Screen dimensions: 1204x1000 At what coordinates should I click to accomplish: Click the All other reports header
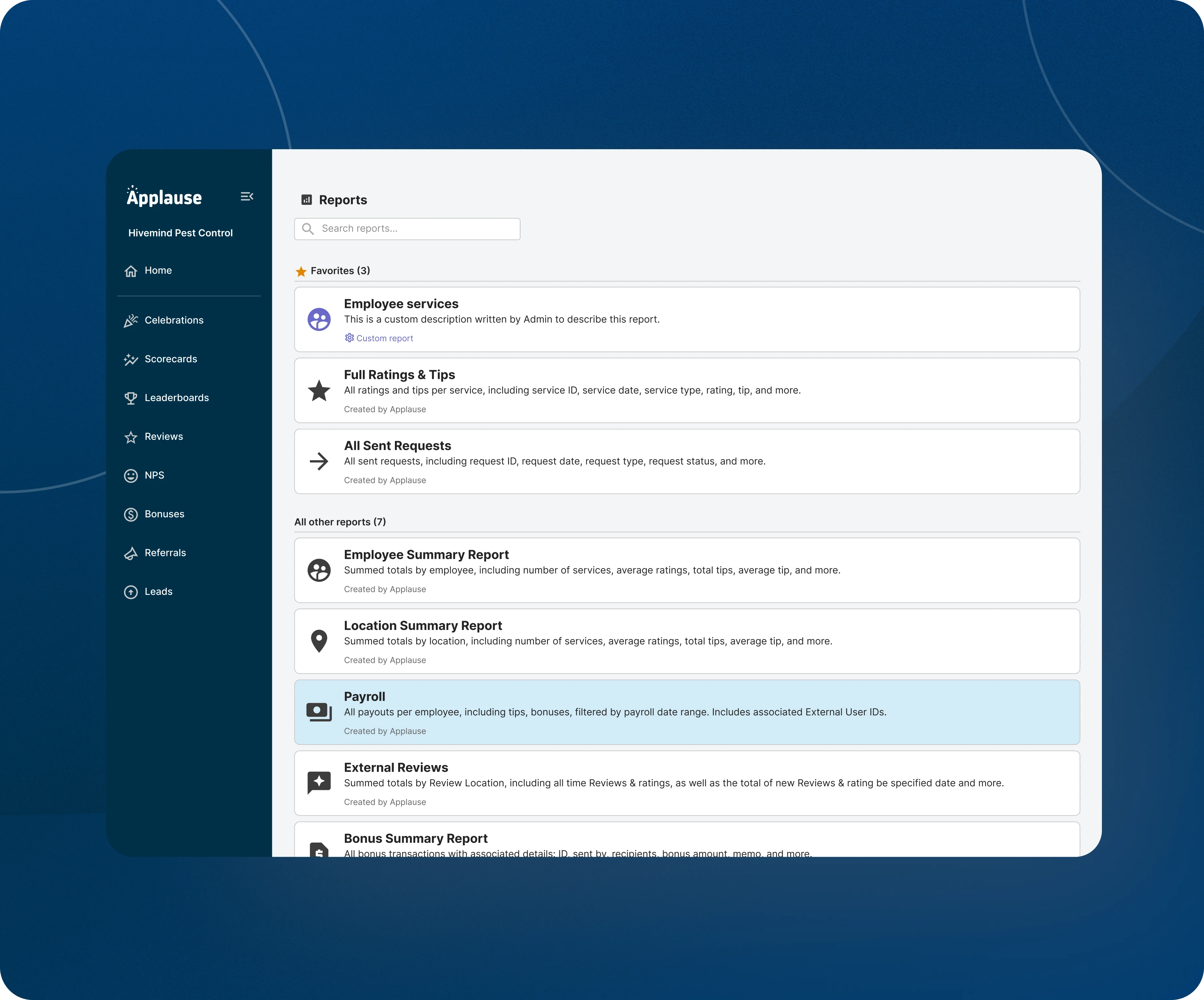[x=340, y=522]
